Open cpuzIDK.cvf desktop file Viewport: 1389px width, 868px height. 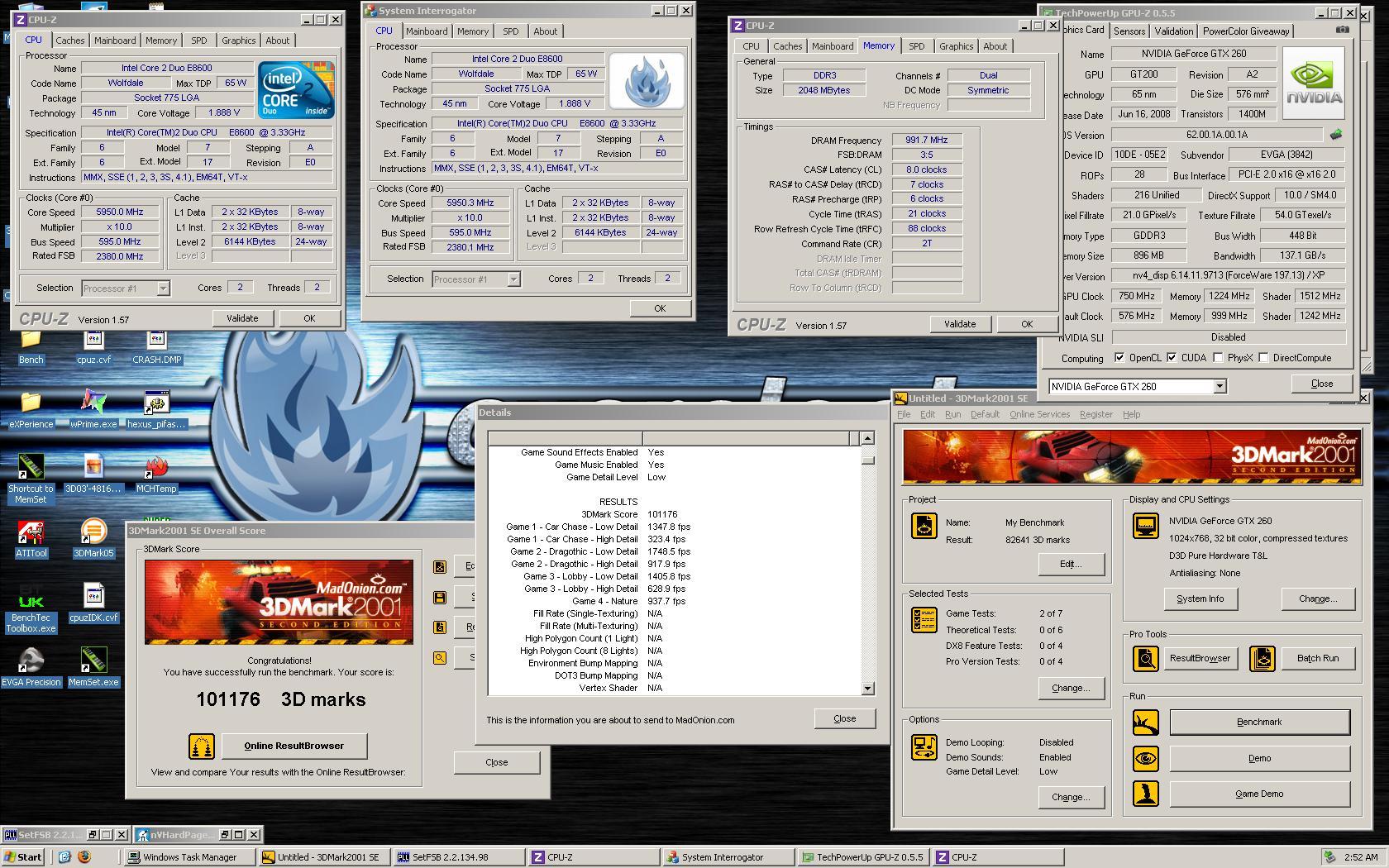coord(93,603)
